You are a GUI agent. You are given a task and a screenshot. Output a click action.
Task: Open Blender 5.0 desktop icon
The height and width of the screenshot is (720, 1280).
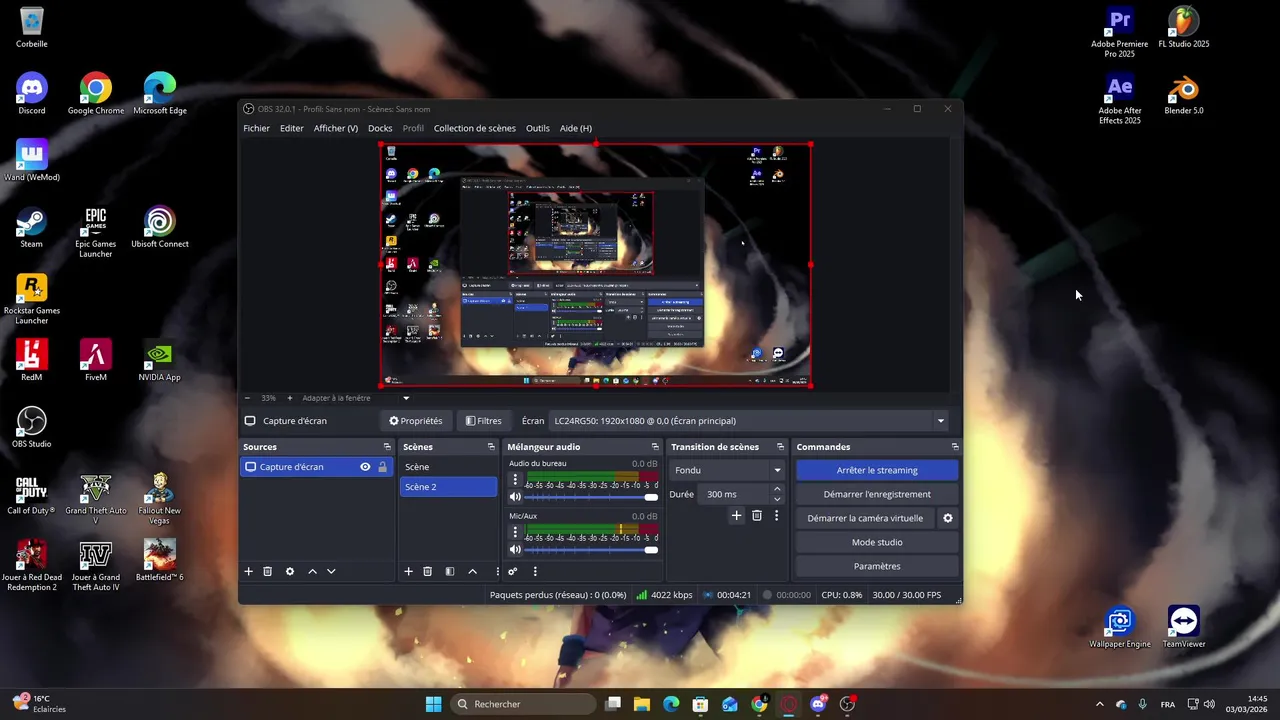point(1184,93)
